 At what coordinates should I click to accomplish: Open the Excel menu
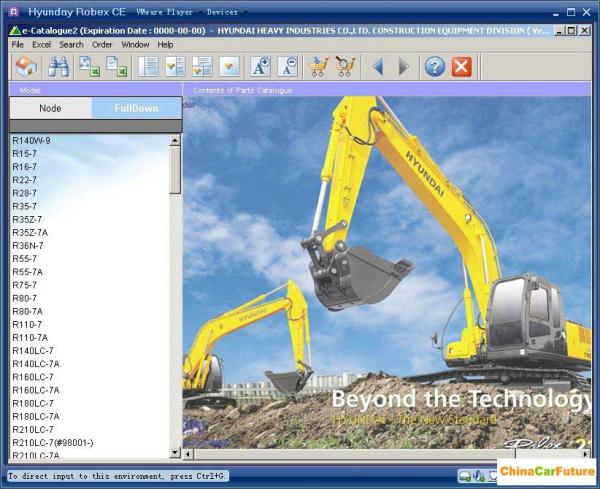tap(41, 45)
